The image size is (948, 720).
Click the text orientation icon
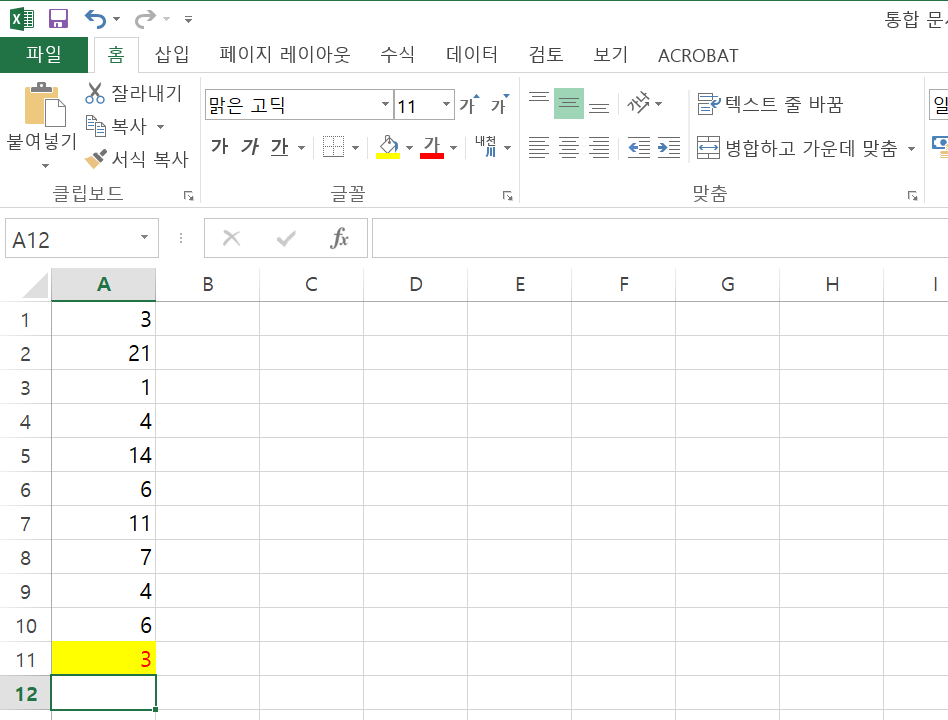[638, 103]
